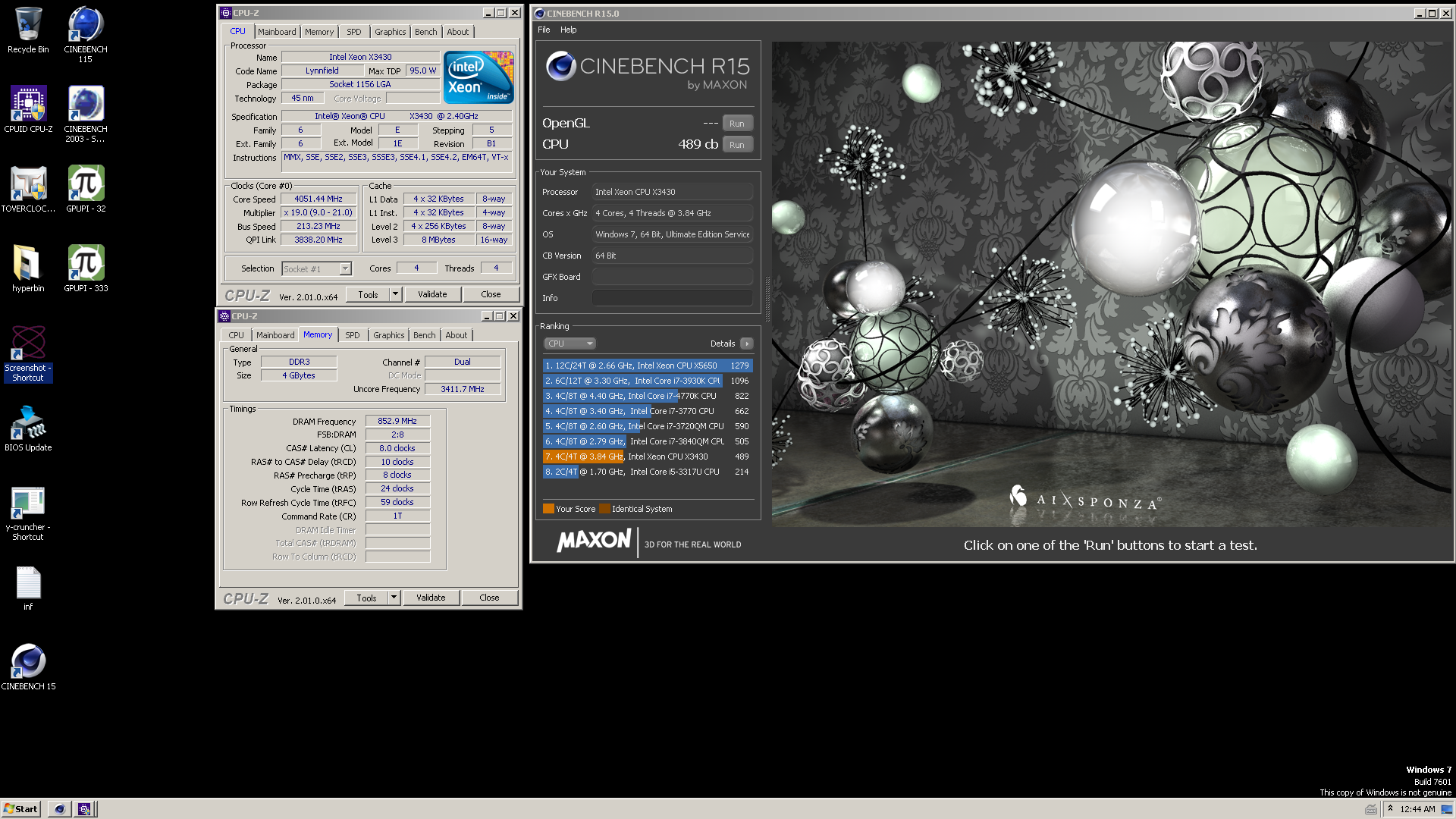Switch to CPU tab in bottom CPU-Z
The height and width of the screenshot is (819, 1456).
pos(237,335)
